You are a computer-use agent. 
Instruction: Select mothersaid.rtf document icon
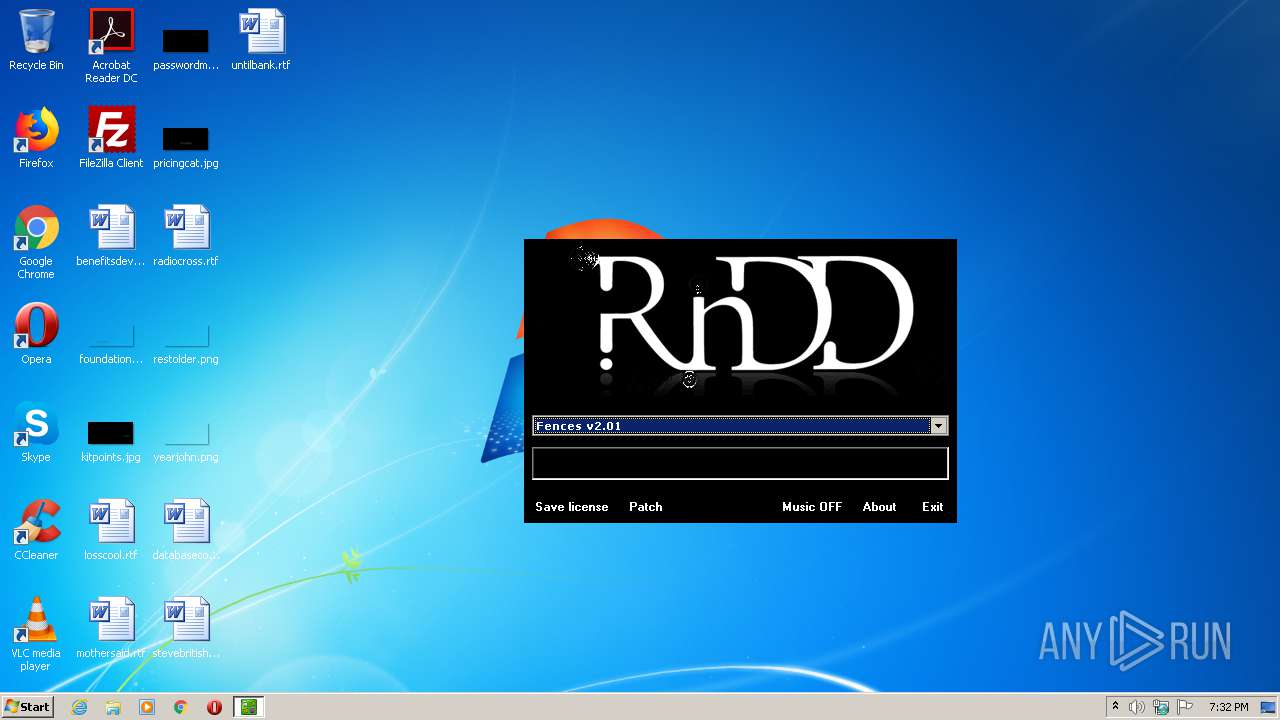pyautogui.click(x=111, y=628)
